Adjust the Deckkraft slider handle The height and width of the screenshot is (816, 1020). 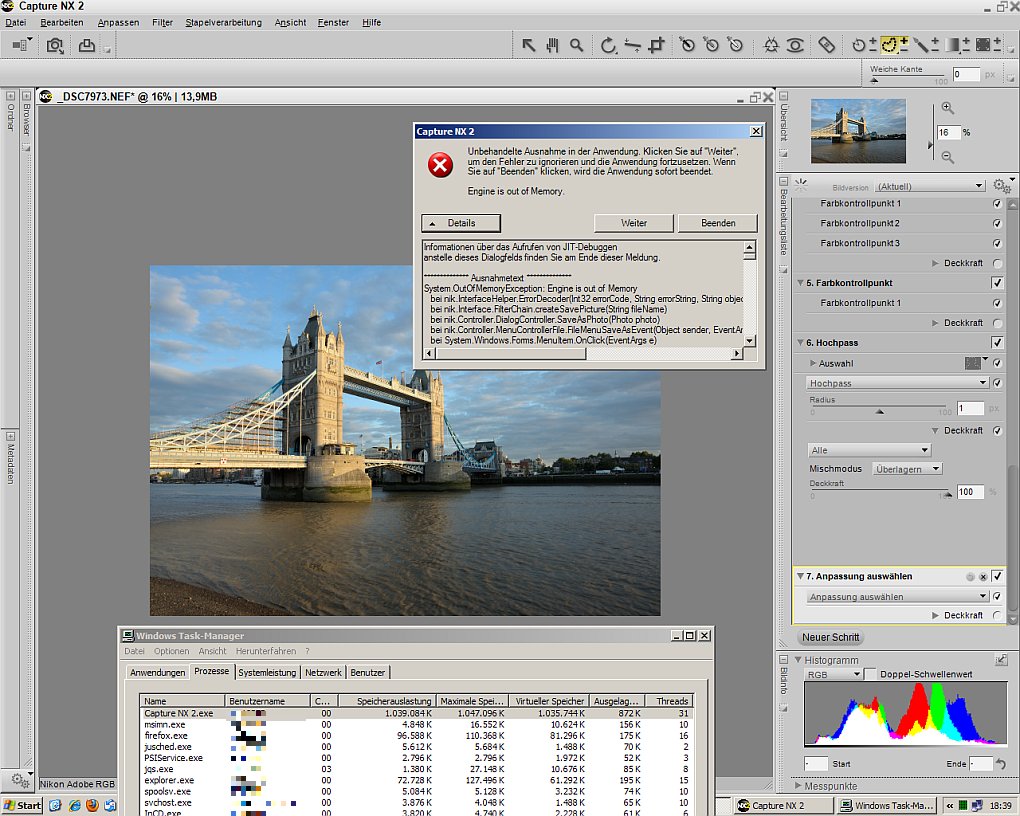click(948, 495)
